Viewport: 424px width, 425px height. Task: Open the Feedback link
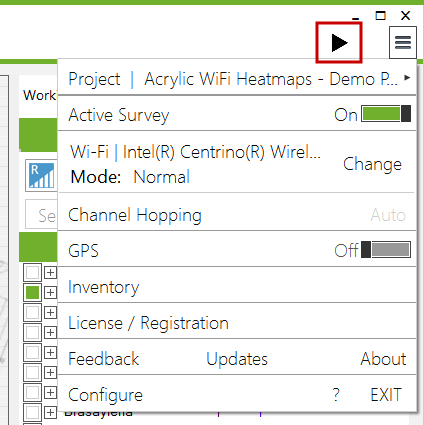click(103, 359)
